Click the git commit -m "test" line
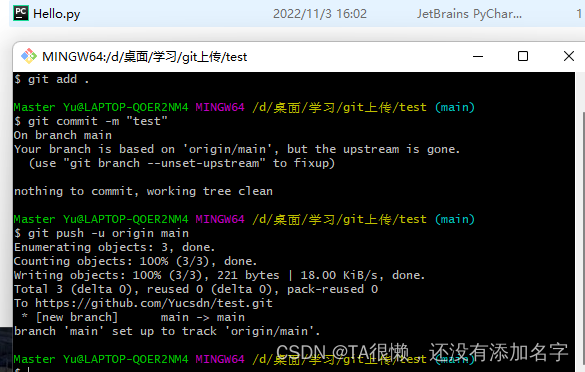The height and width of the screenshot is (372, 585). pos(91,121)
